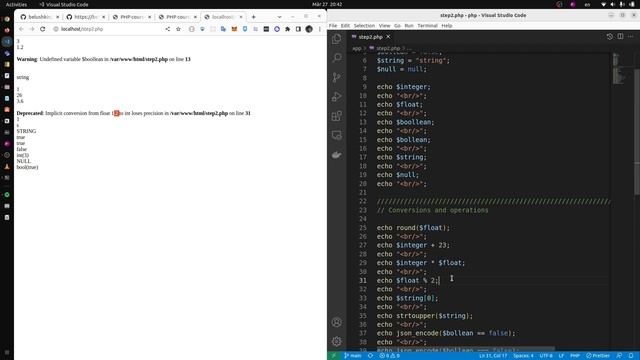The width and height of the screenshot is (640, 360).
Task: Open the Help menu in VS Code
Action: coord(447,26)
